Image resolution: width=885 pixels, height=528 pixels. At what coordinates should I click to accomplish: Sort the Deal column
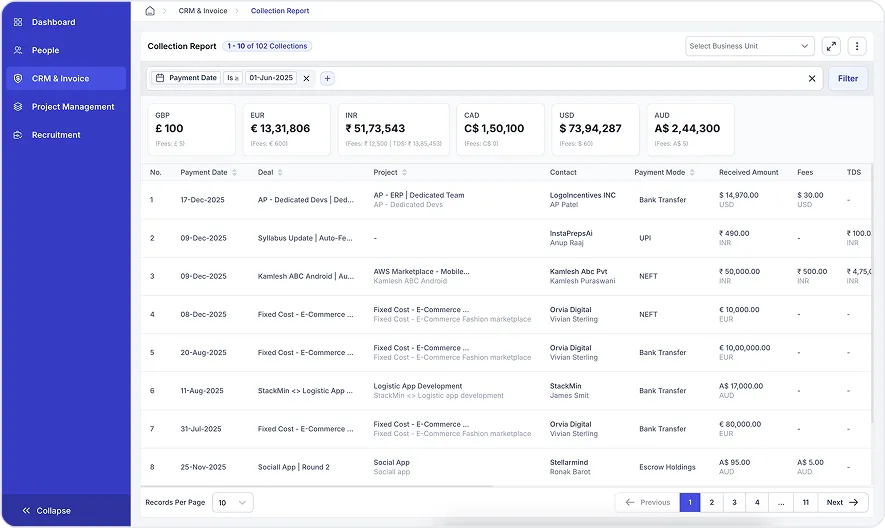tap(280, 173)
